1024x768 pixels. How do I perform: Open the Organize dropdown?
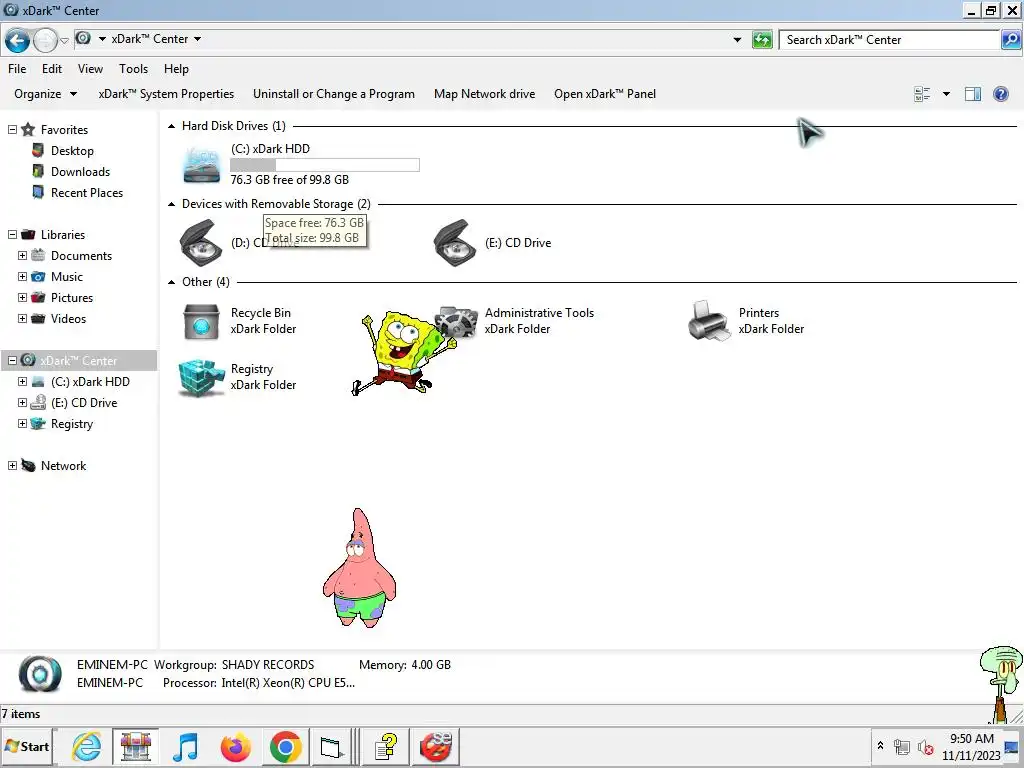(46, 94)
